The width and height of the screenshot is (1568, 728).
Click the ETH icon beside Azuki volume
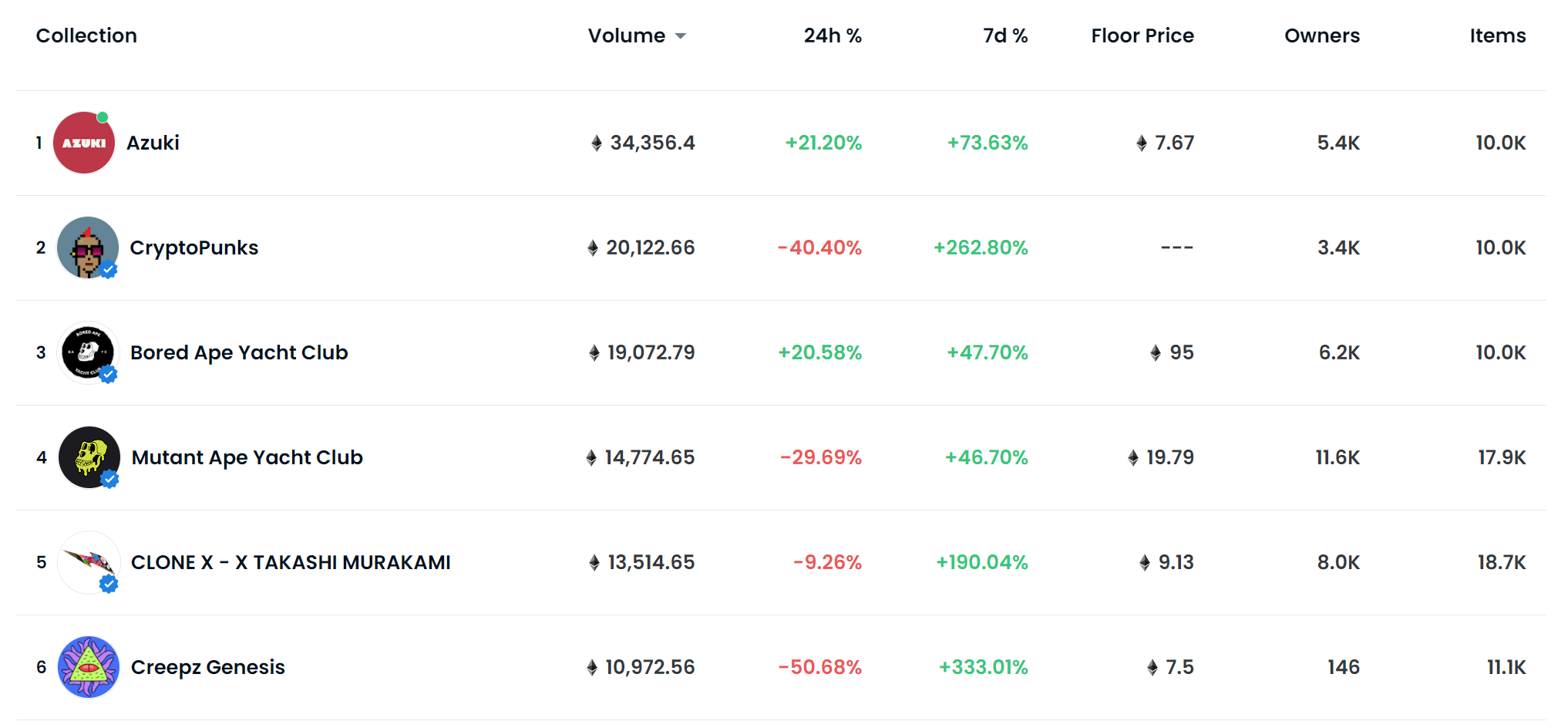[x=596, y=143]
